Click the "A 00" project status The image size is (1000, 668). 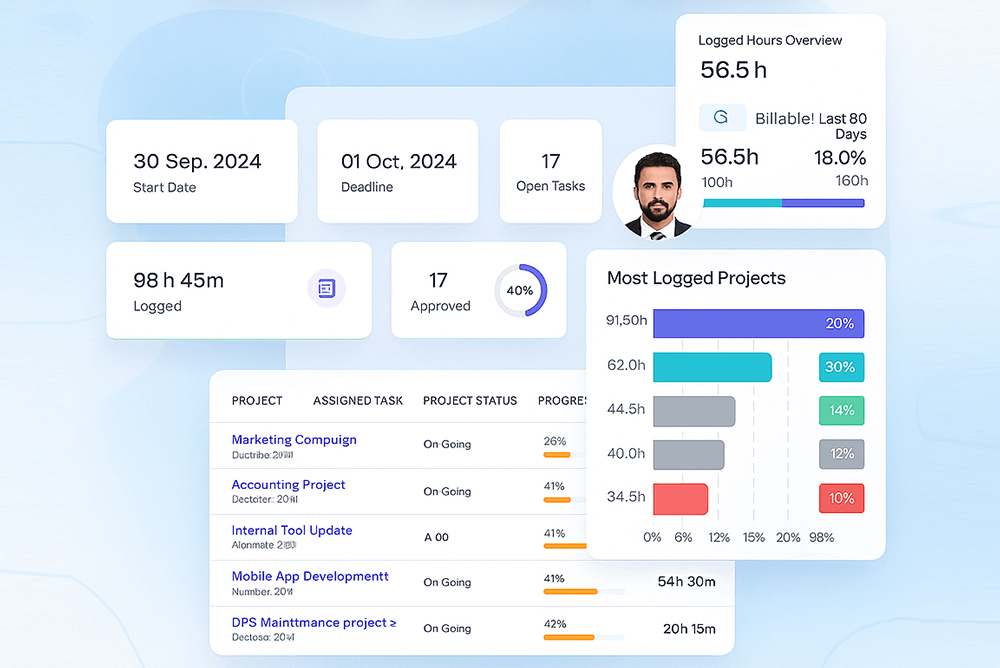[x=436, y=537]
